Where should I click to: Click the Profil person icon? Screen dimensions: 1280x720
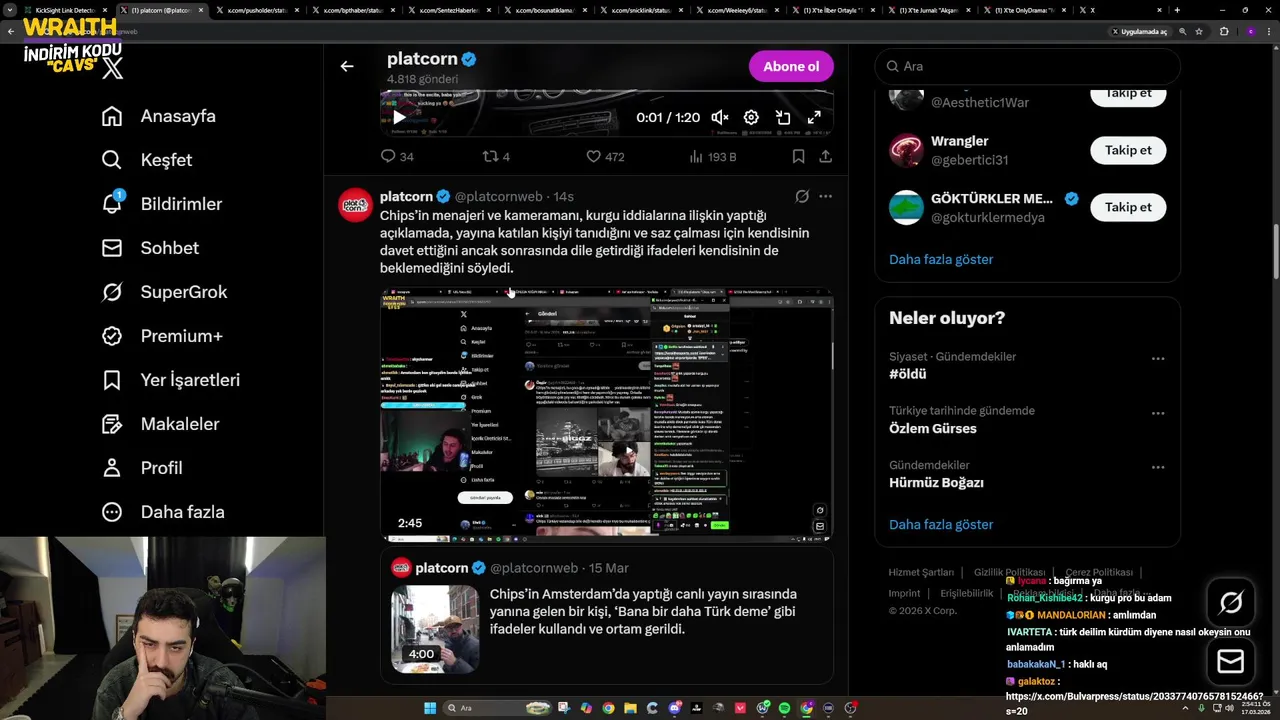point(112,468)
